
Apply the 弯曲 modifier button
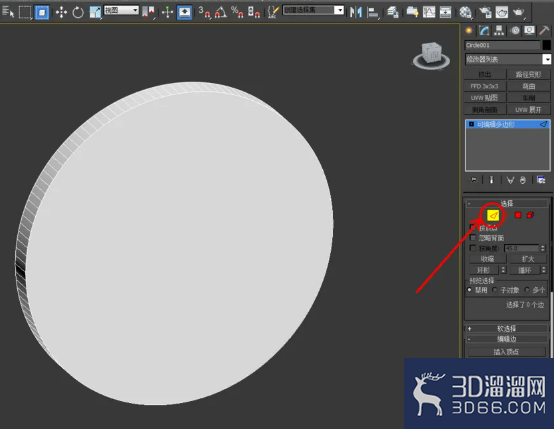(x=529, y=86)
